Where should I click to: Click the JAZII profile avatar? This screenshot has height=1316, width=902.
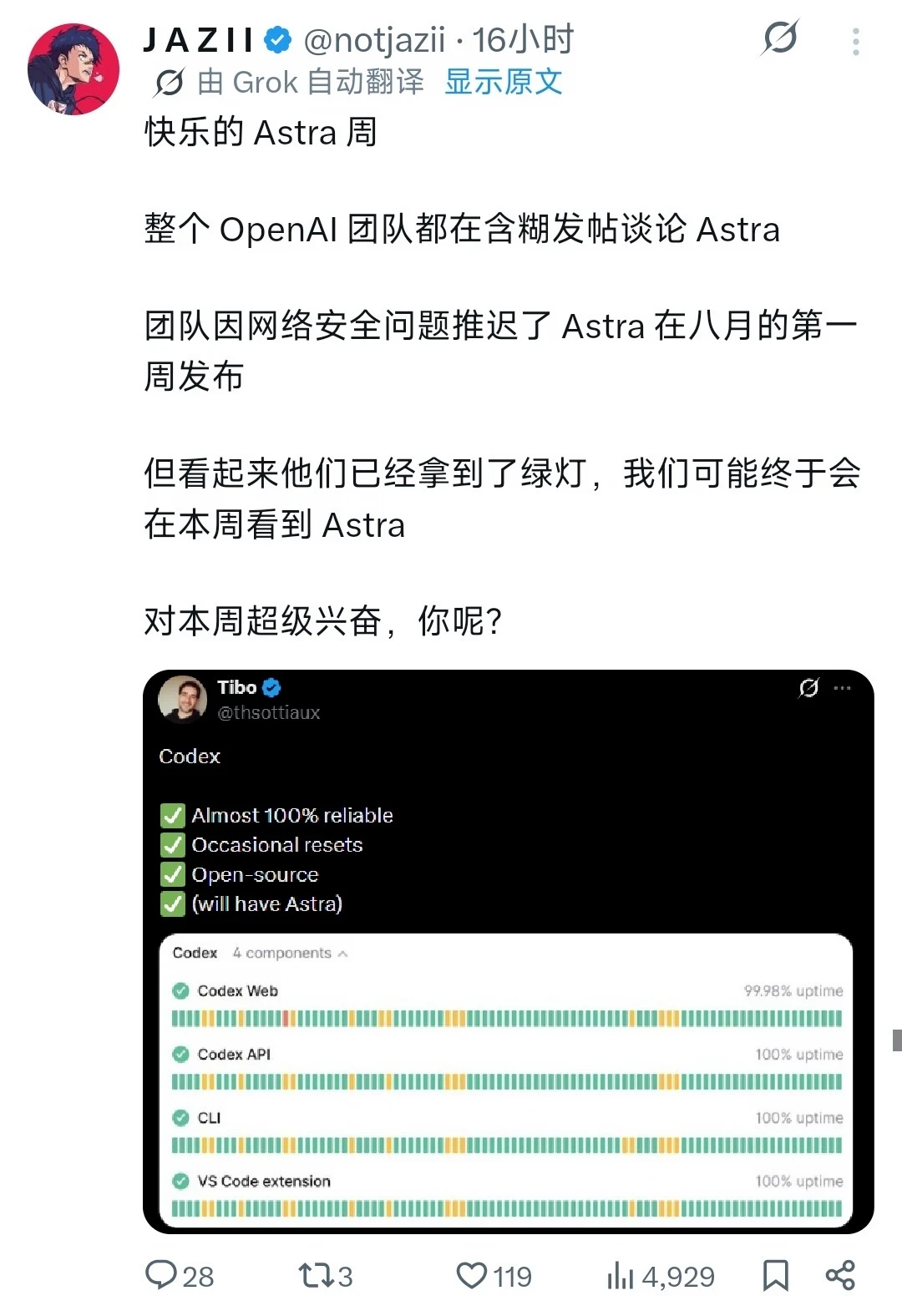(73, 69)
